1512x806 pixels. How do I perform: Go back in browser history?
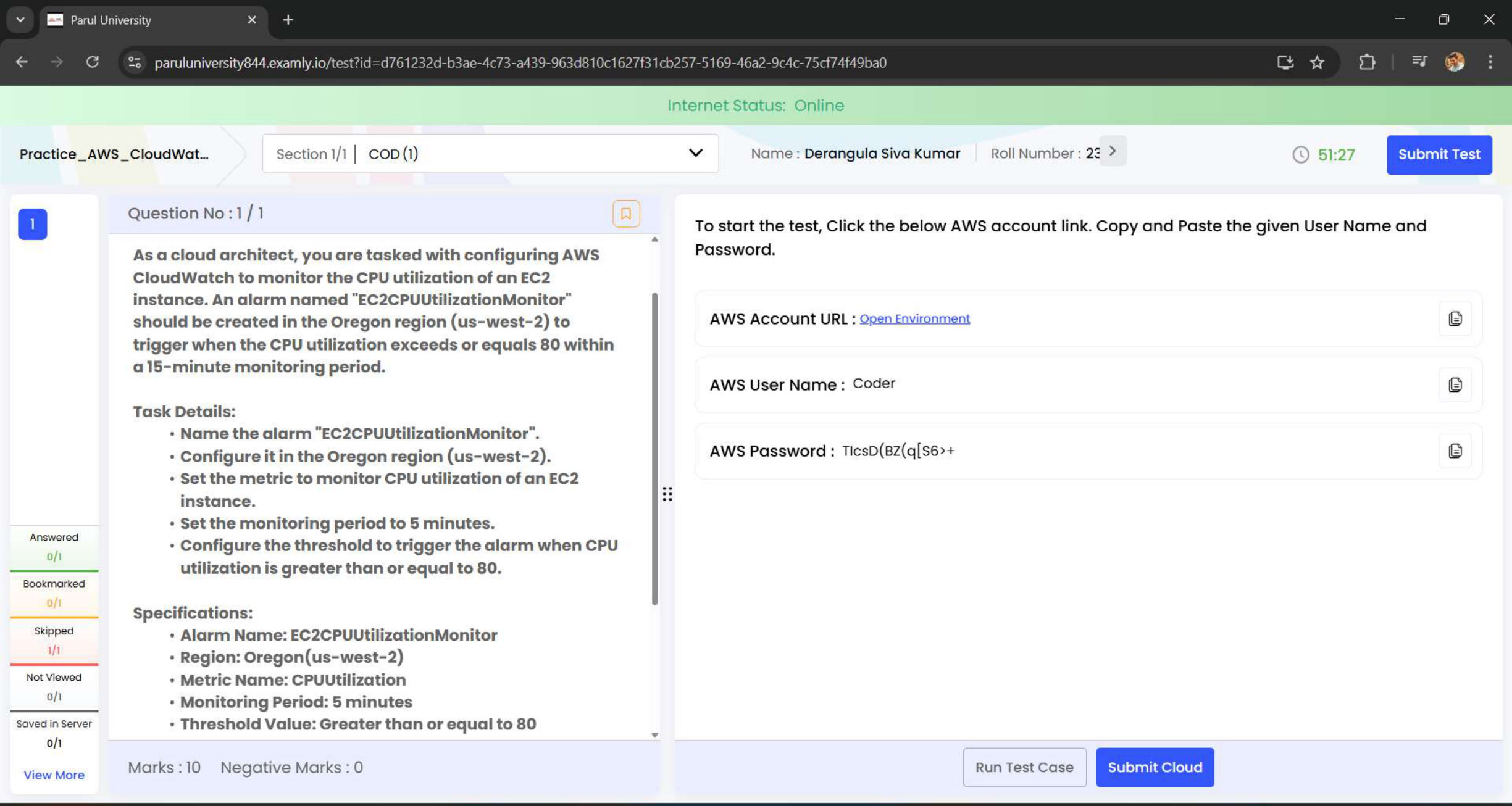click(22, 62)
